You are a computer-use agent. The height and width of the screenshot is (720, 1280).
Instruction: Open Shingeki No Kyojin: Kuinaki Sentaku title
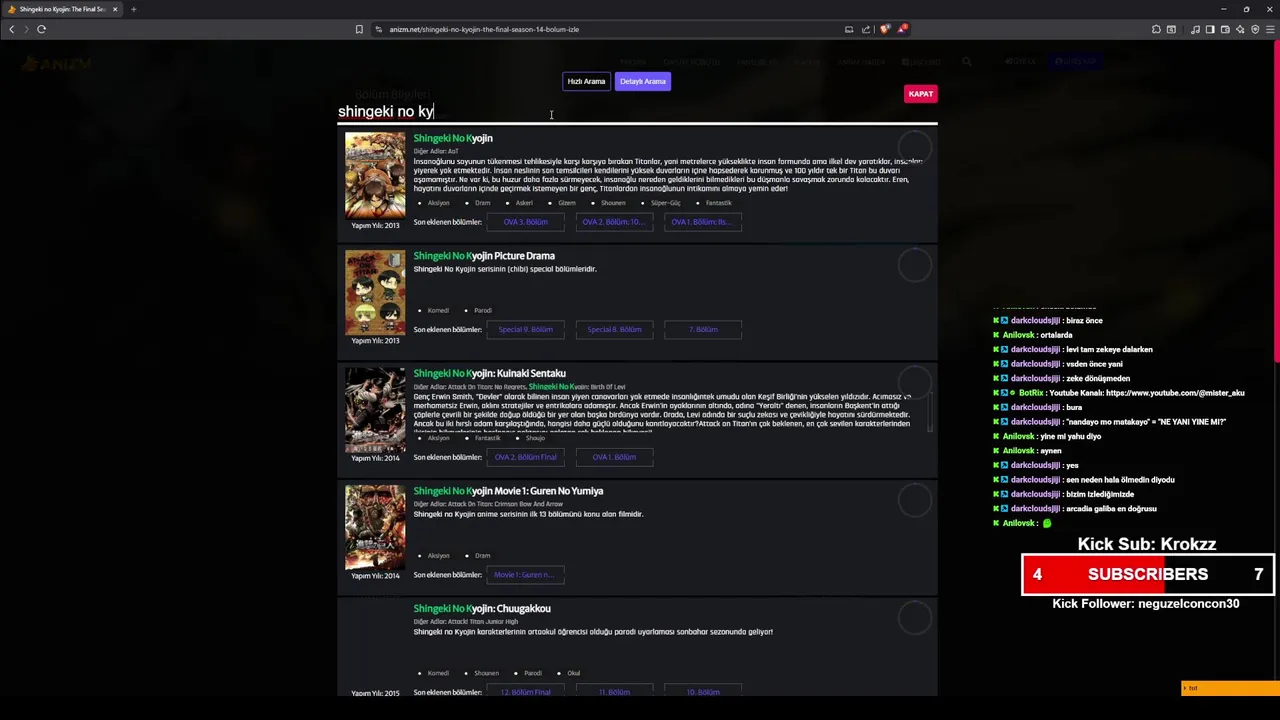click(x=490, y=373)
